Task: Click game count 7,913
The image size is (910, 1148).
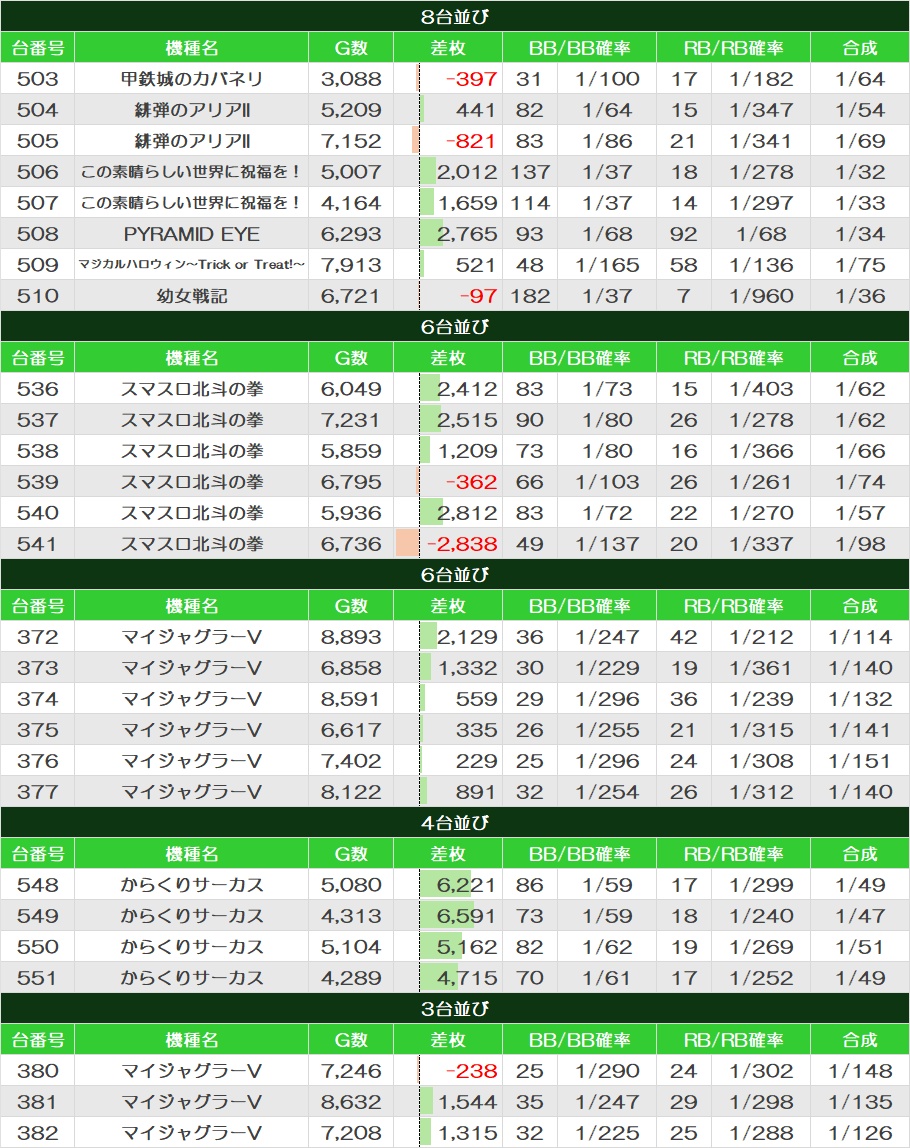Action: pos(351,265)
